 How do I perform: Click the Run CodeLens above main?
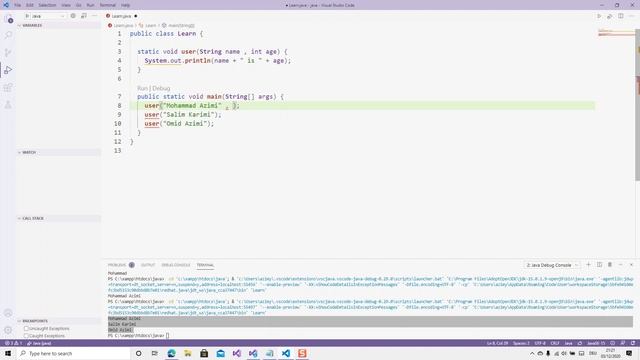pos(142,88)
